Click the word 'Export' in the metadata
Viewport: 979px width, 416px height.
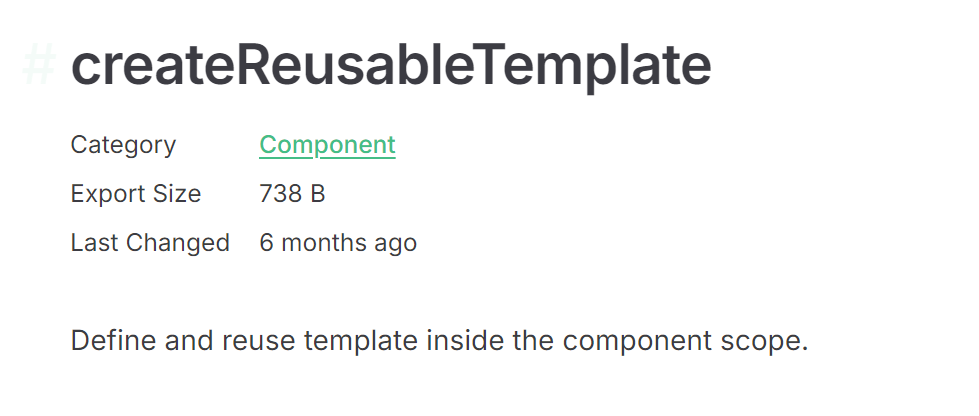(x=105, y=194)
